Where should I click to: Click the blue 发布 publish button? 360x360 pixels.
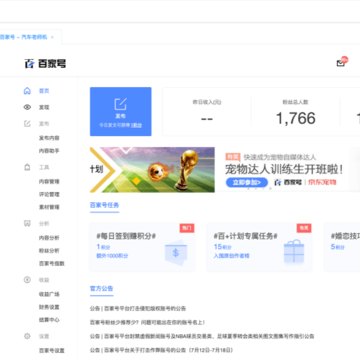[121, 112]
